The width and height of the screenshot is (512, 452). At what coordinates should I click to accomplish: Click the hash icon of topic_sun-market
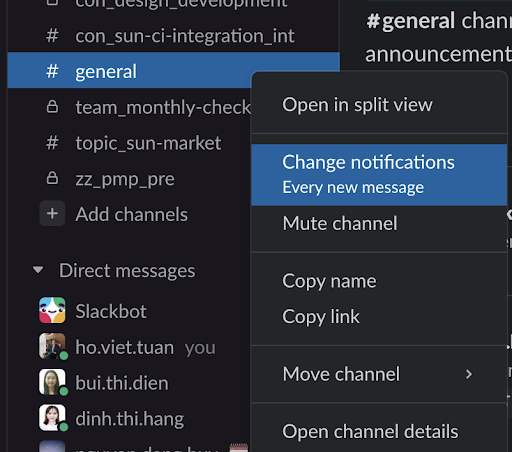[x=52, y=143]
